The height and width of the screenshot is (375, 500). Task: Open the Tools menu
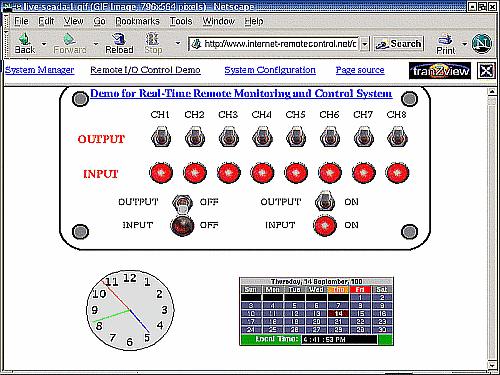pyautogui.click(x=181, y=21)
